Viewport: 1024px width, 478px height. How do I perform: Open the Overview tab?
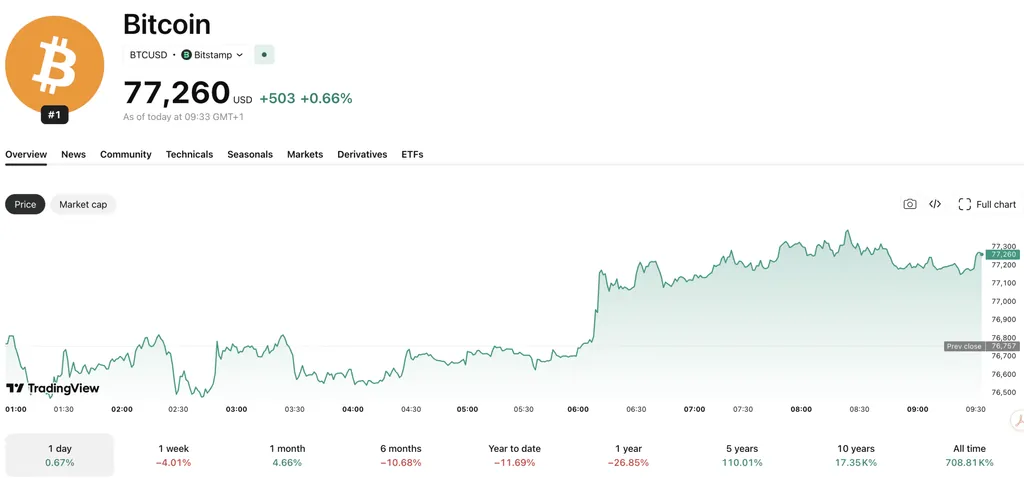pos(26,155)
